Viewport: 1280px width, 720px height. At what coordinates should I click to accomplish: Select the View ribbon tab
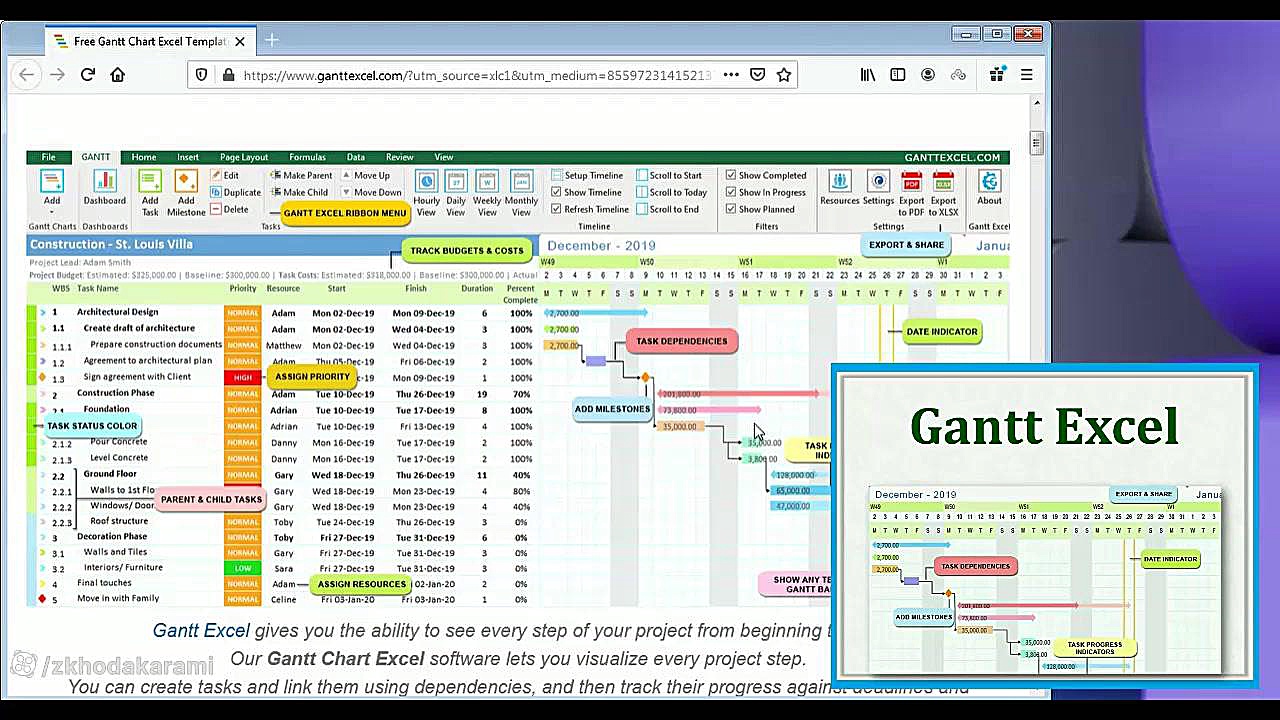click(444, 157)
